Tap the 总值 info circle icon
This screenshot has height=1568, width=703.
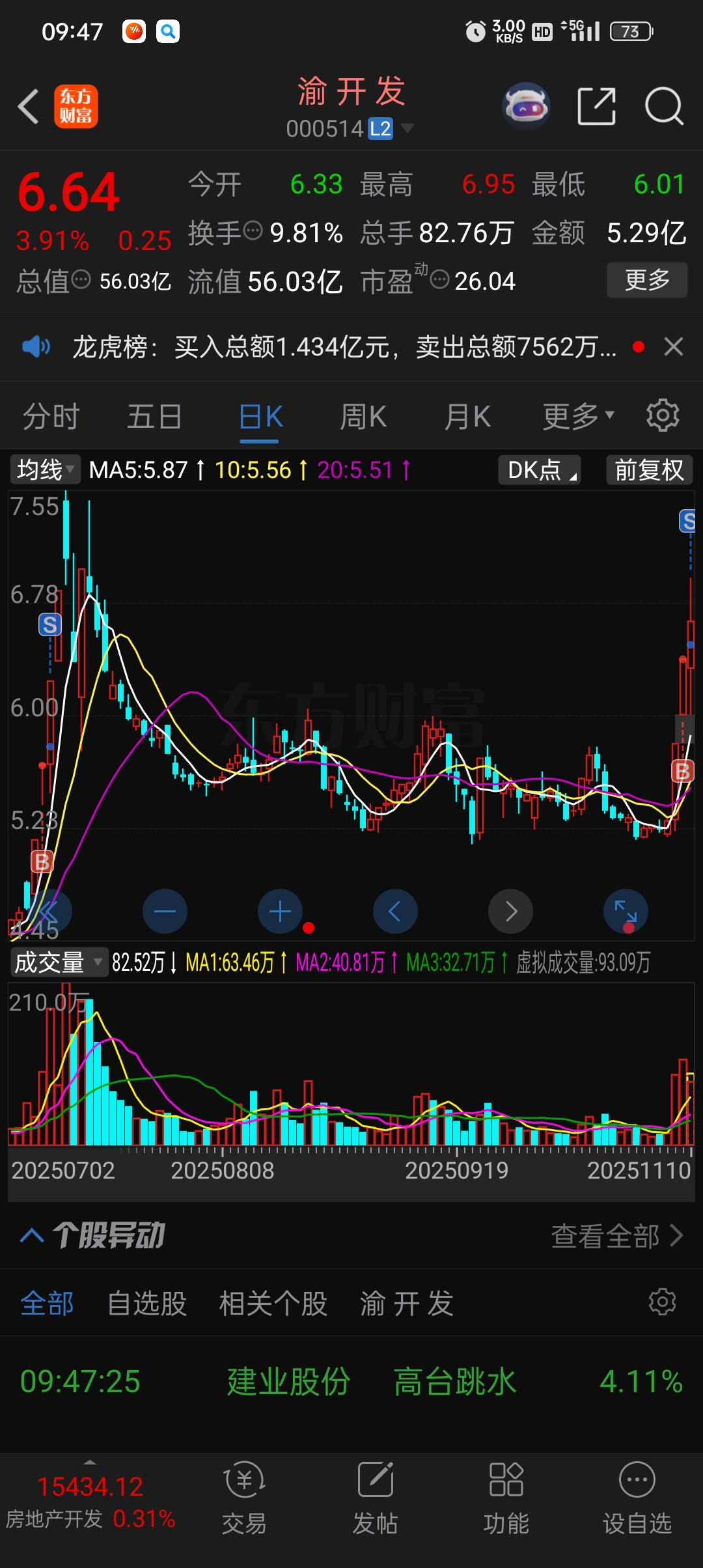81,280
